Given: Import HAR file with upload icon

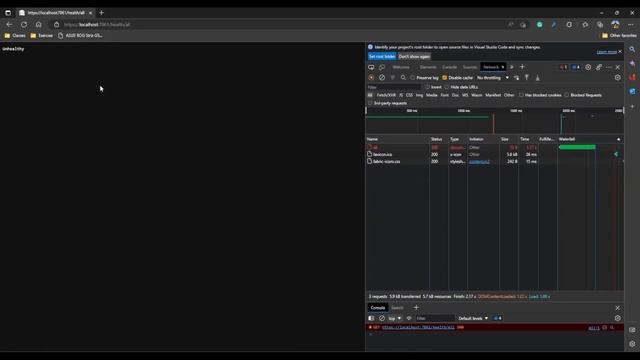Looking at the screenshot, I should point(527,78).
